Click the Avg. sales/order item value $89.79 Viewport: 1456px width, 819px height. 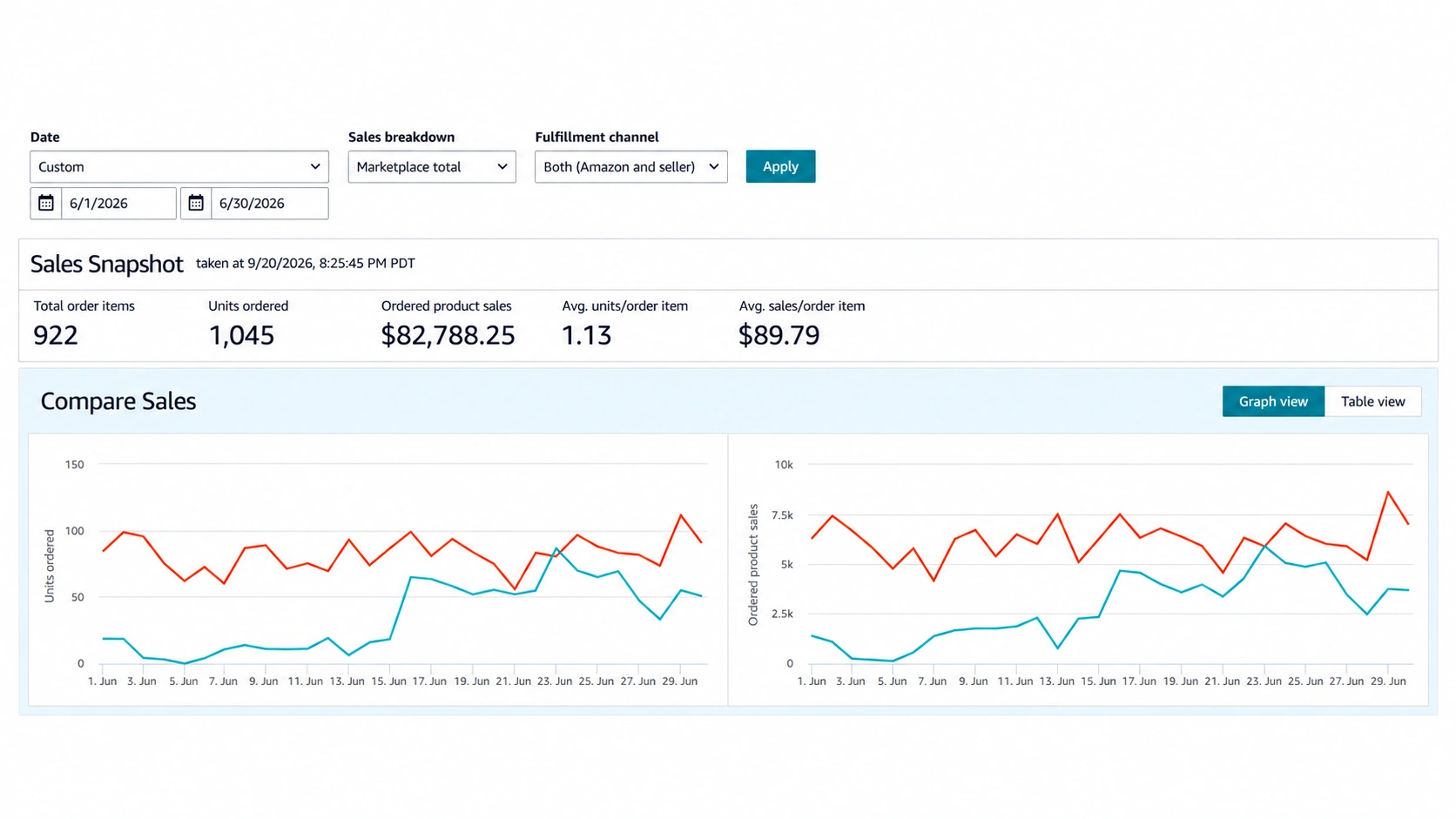coord(779,335)
